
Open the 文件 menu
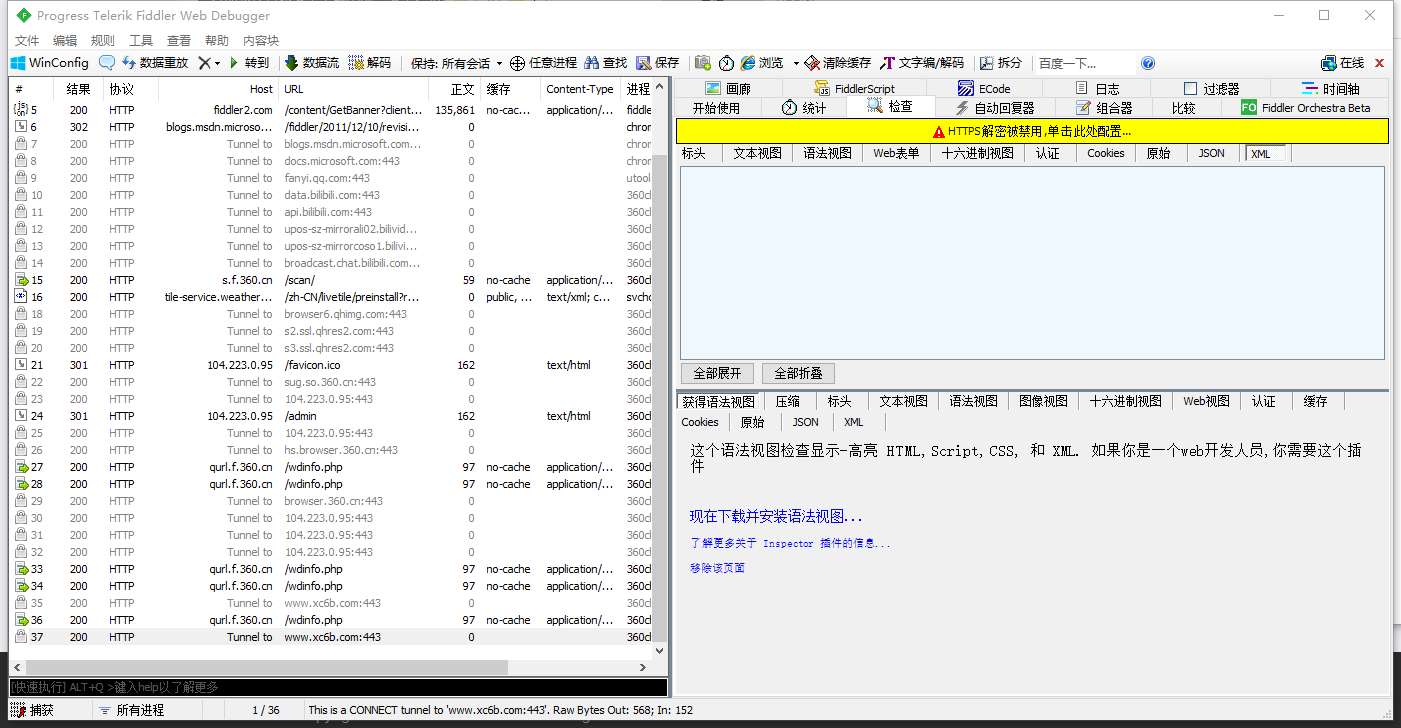tap(27, 41)
